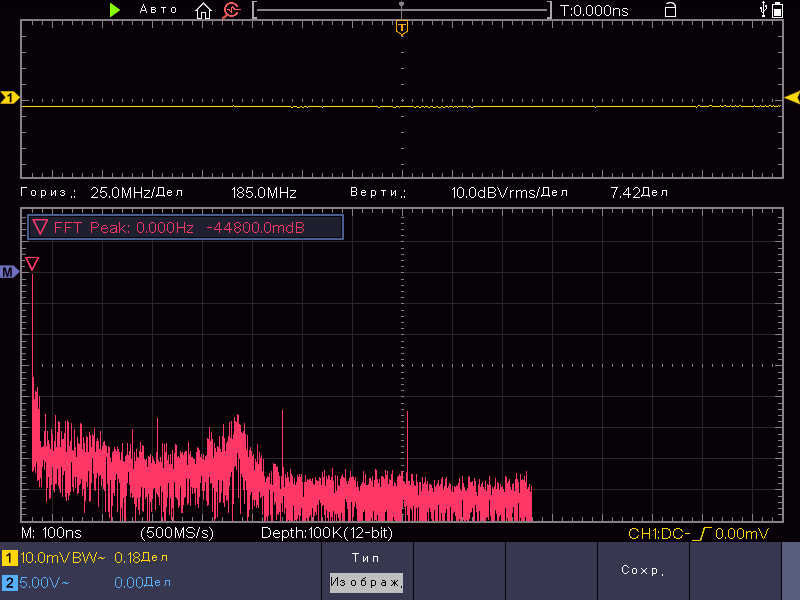
Task: Select the yellow trigger level arrow on right edge
Action: (x=792, y=97)
